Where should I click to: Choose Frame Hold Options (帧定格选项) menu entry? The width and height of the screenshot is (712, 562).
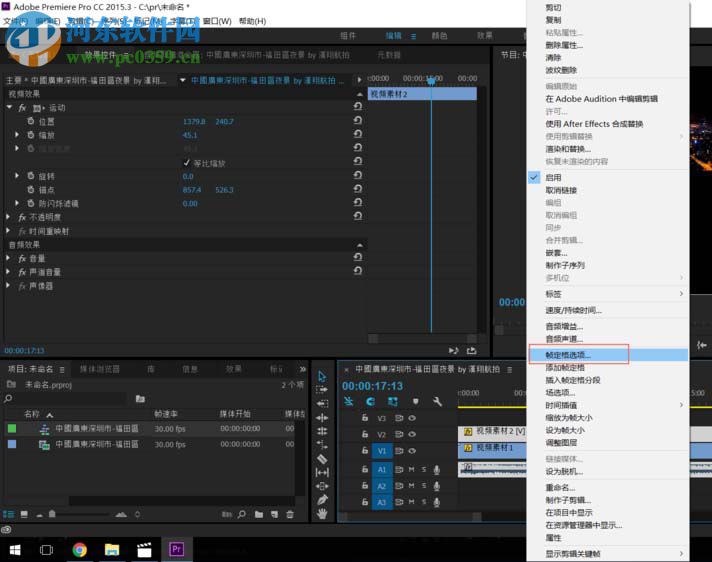click(x=568, y=355)
